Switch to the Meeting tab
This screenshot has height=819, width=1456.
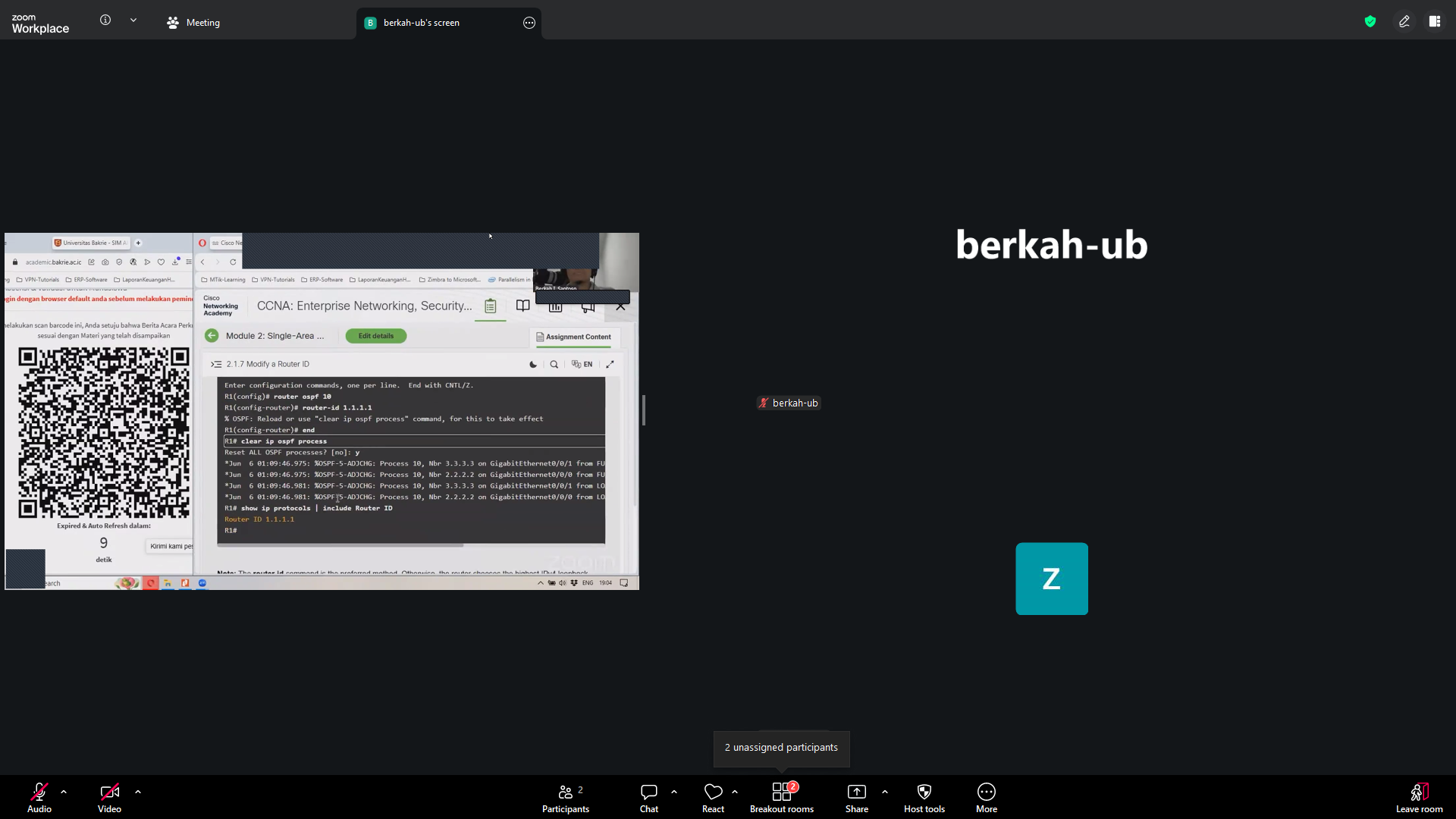click(x=193, y=23)
